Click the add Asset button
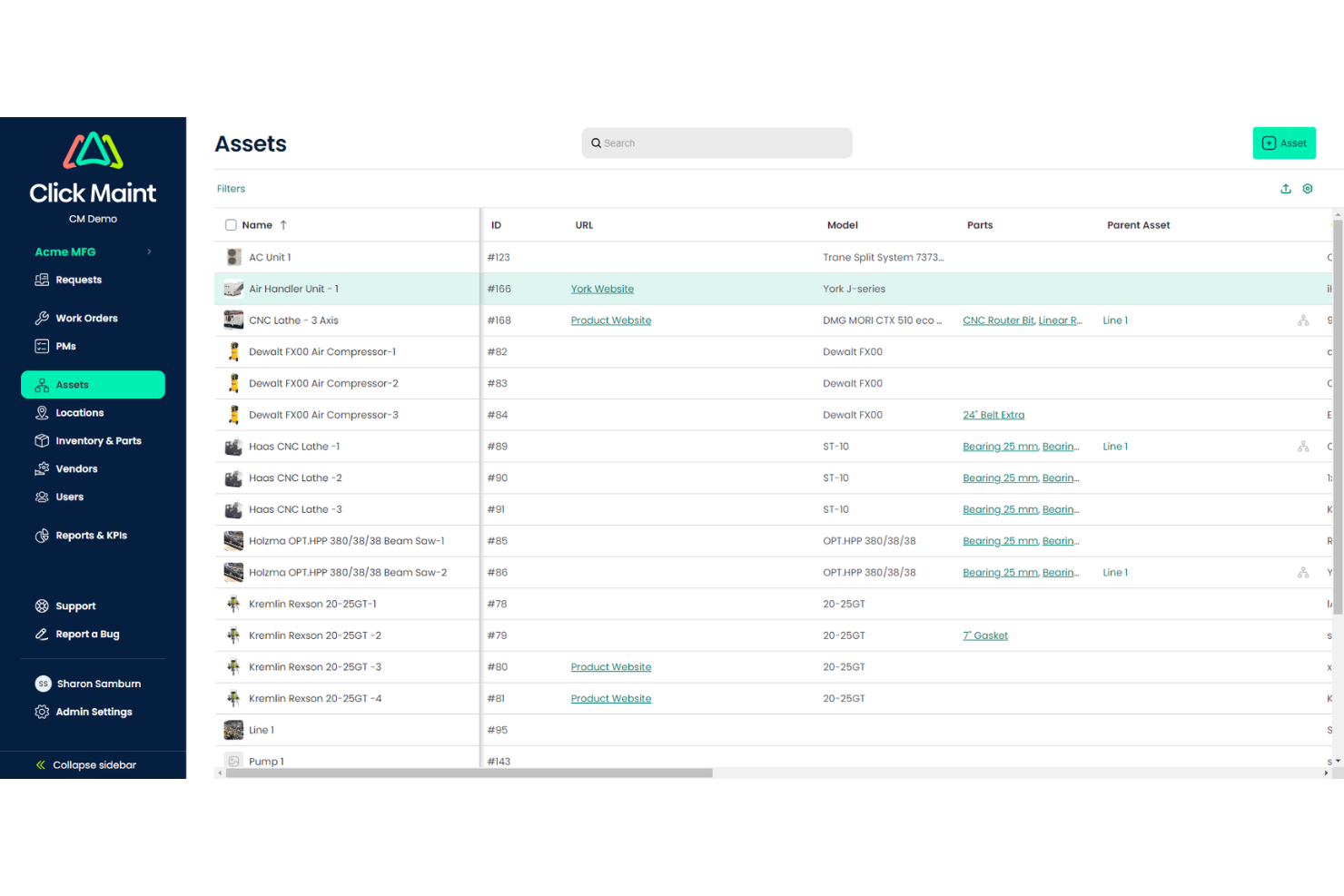Image resolution: width=1344 pixels, height=896 pixels. (1284, 143)
